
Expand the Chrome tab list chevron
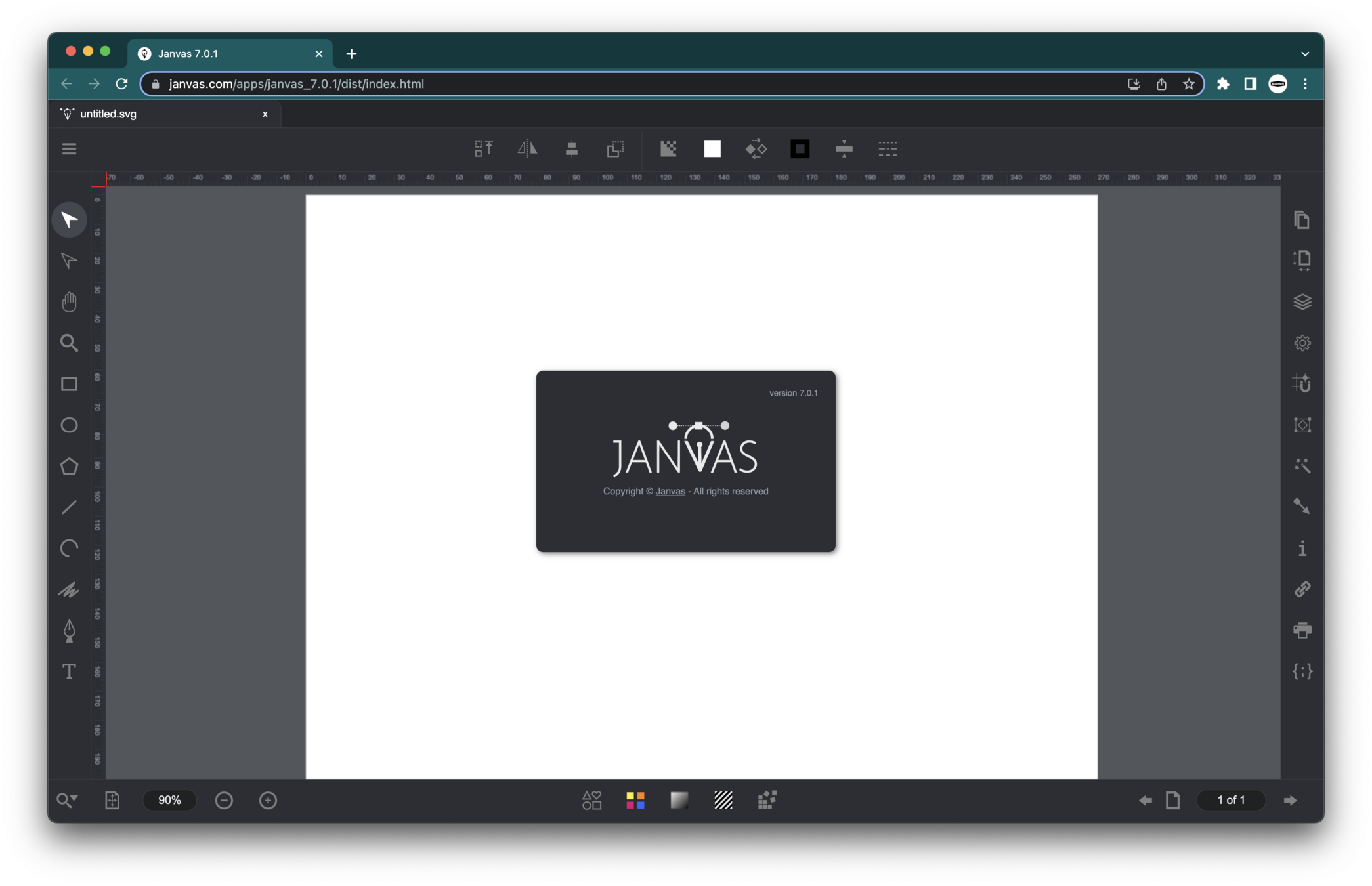point(1304,54)
